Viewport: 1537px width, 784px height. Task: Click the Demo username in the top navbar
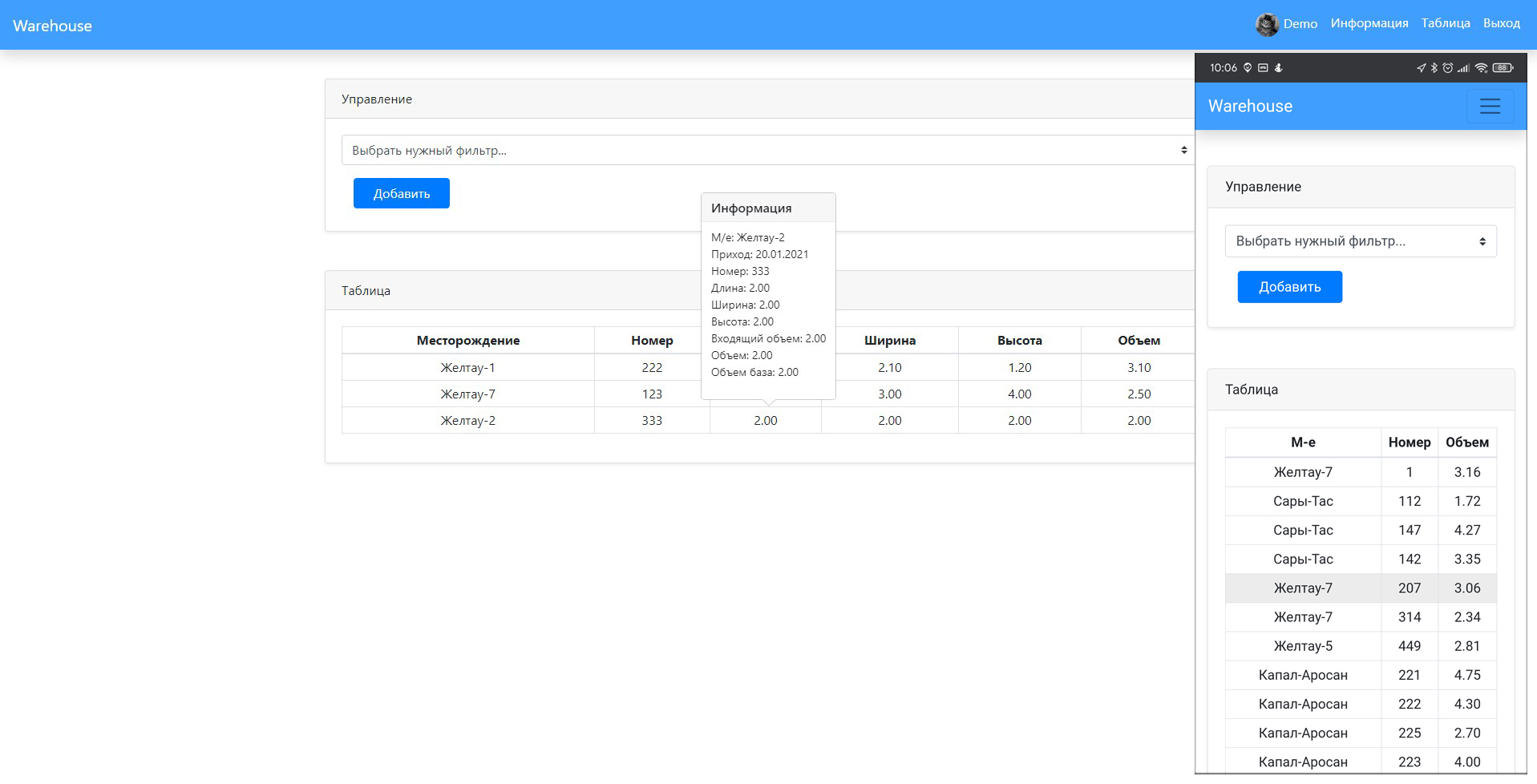click(x=1300, y=24)
